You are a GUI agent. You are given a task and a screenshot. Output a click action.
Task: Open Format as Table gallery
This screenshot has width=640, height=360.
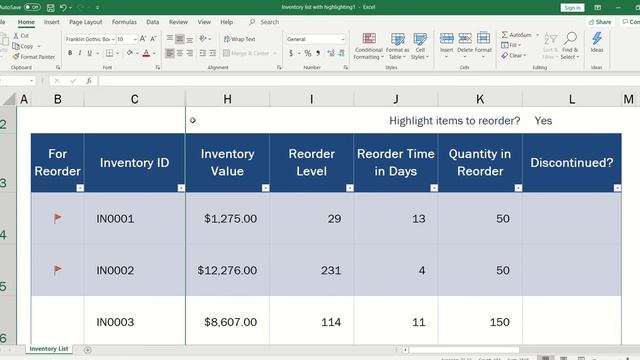point(397,46)
